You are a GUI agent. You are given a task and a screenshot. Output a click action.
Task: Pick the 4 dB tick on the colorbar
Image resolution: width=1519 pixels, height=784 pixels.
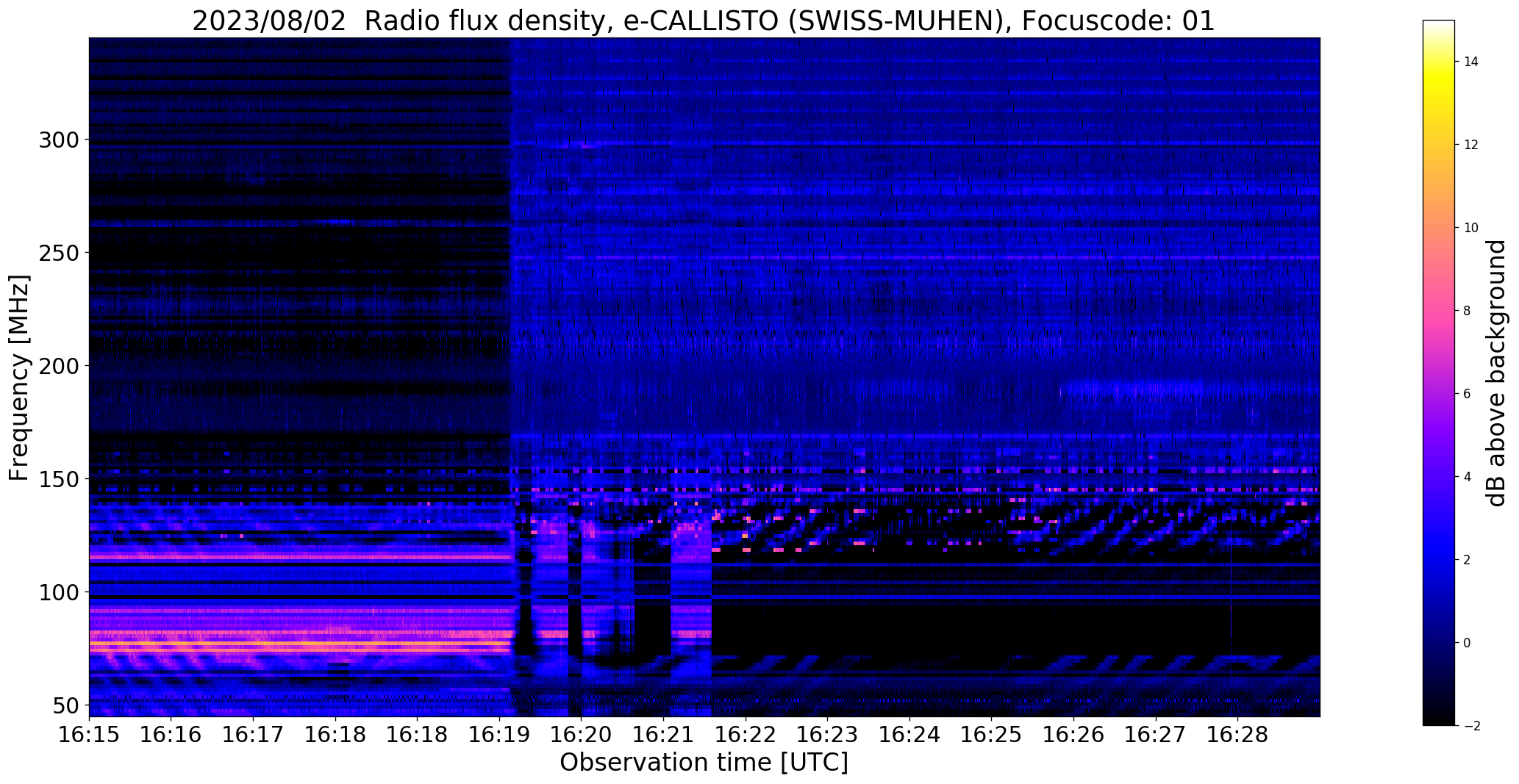[x=1468, y=477]
